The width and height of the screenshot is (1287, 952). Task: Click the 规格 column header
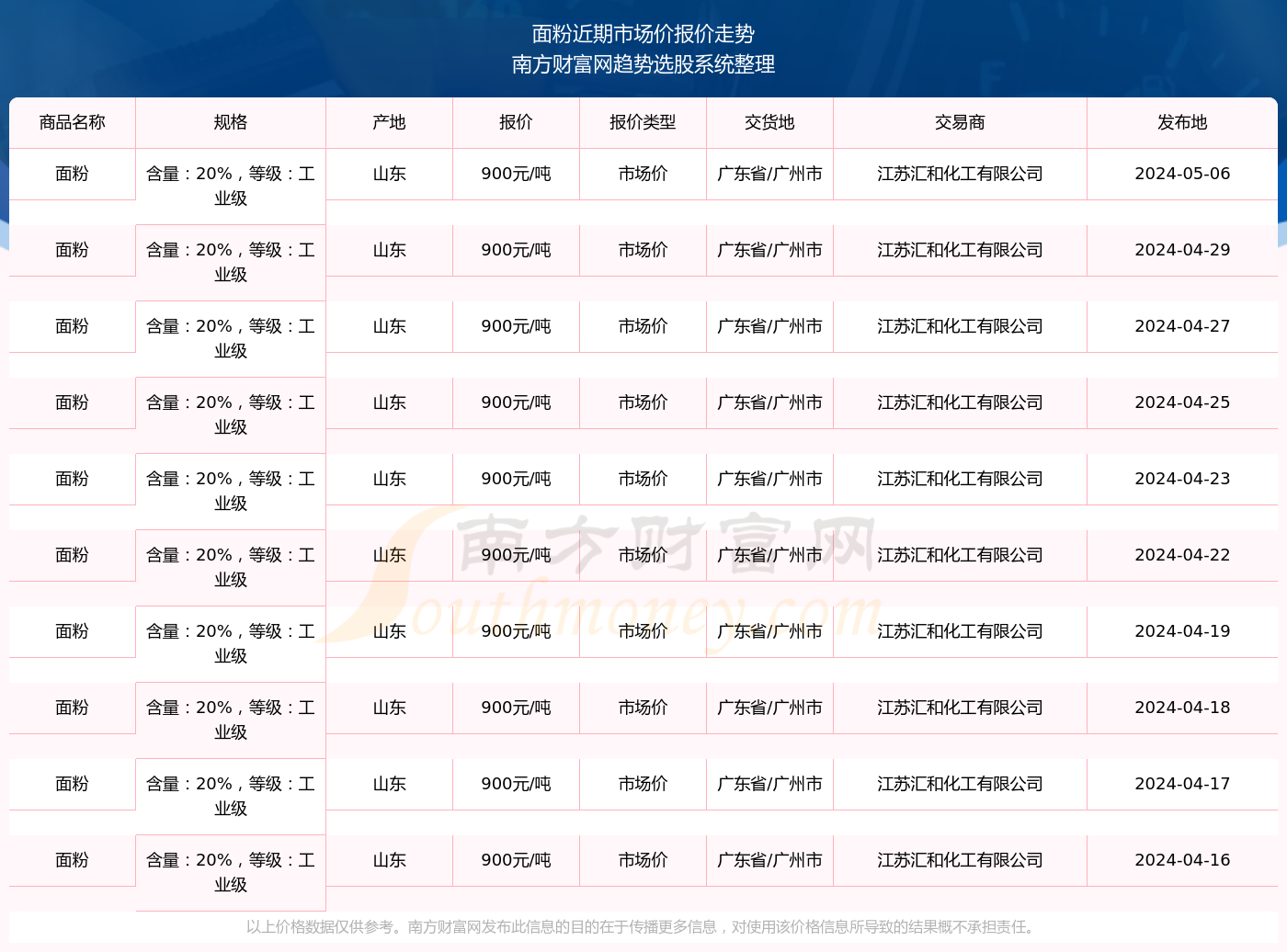click(231, 122)
